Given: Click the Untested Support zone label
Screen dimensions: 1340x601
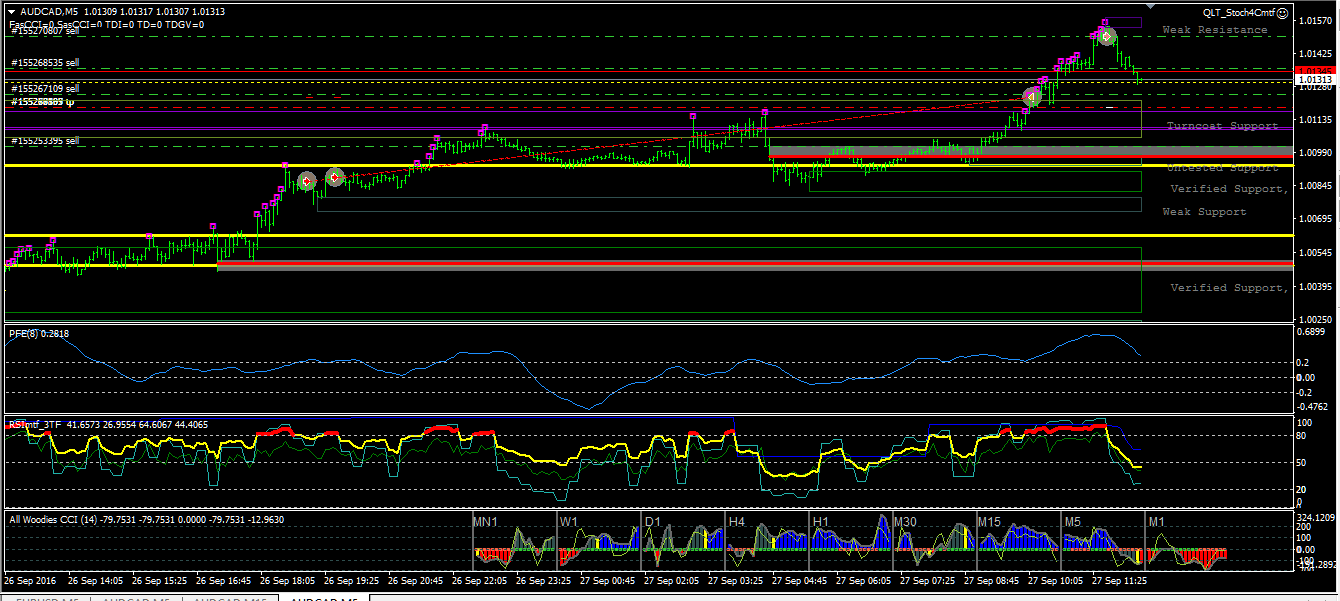Looking at the screenshot, I should click(1222, 168).
